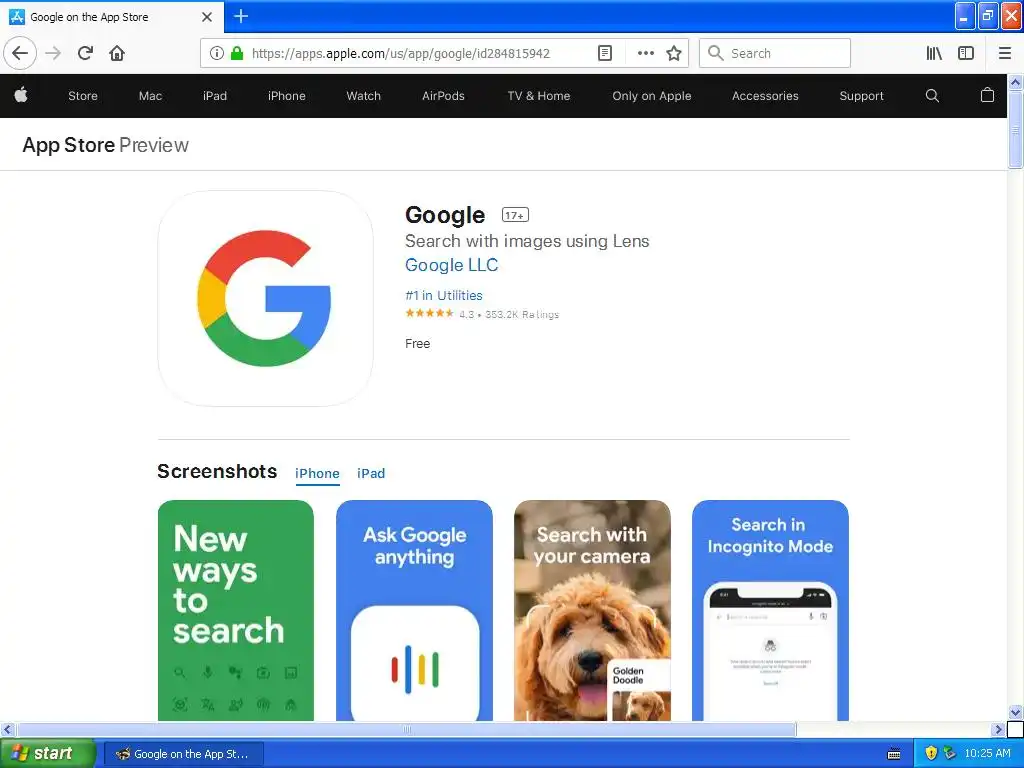The height and width of the screenshot is (768, 1024).
Task: Show the browser sidebars
Action: [966, 53]
